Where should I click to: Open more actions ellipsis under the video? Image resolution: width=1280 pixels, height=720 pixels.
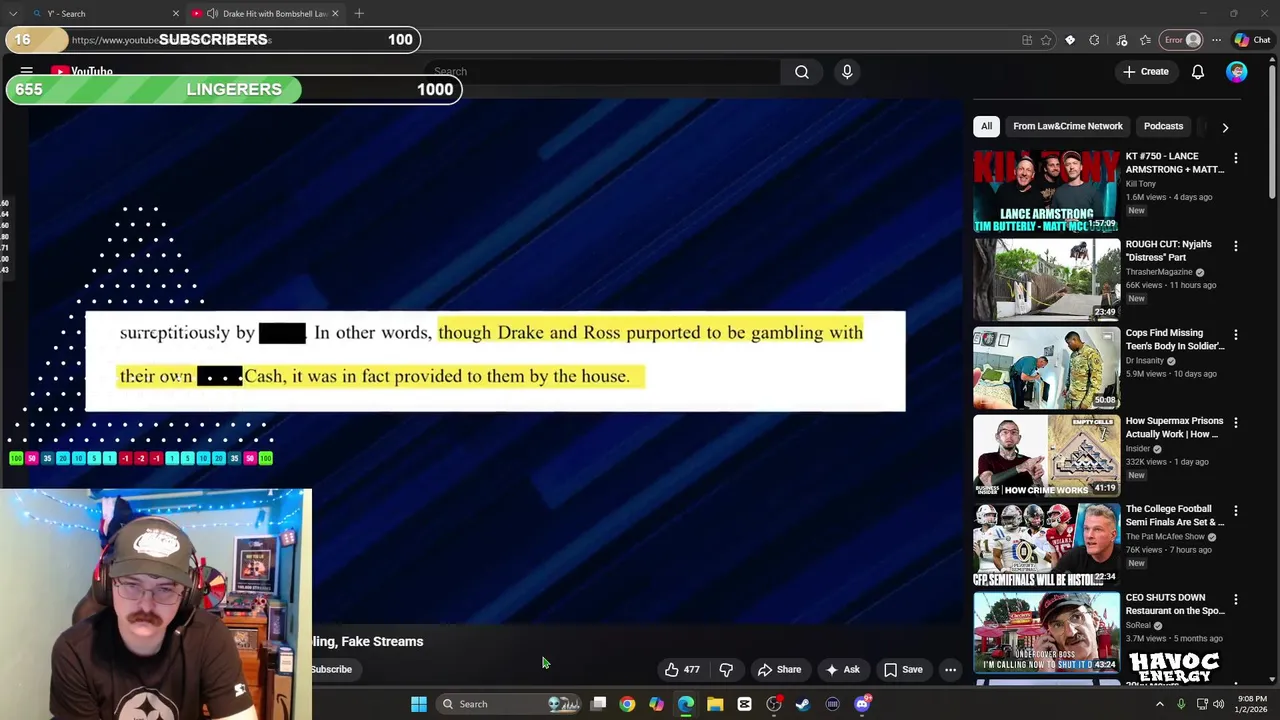(951, 670)
